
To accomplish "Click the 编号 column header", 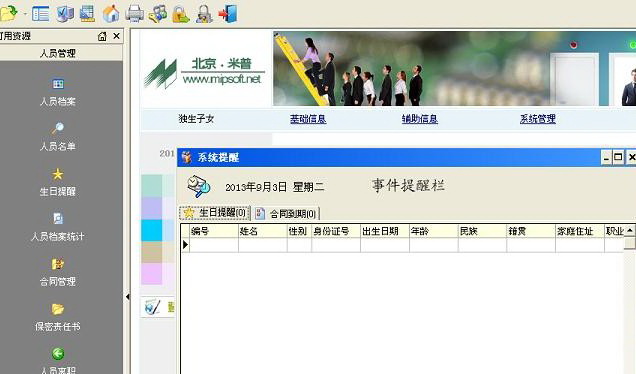I will tap(214, 231).
